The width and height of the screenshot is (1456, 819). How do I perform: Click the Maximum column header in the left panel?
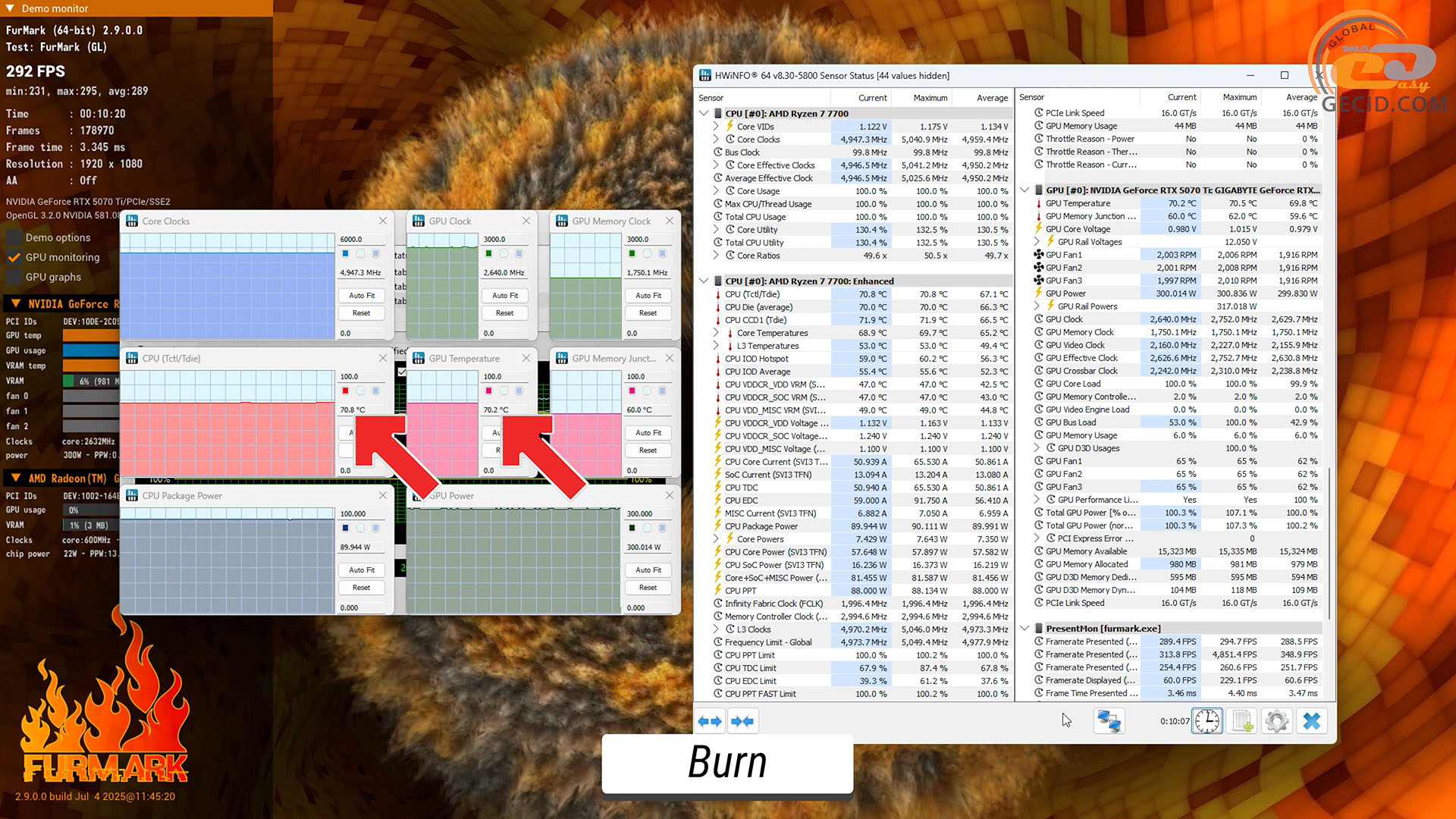click(921, 98)
